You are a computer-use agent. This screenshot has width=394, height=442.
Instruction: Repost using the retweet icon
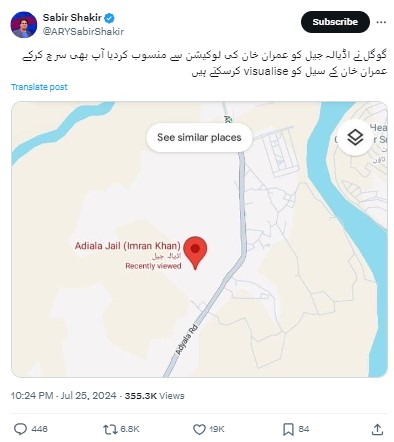pos(109,429)
